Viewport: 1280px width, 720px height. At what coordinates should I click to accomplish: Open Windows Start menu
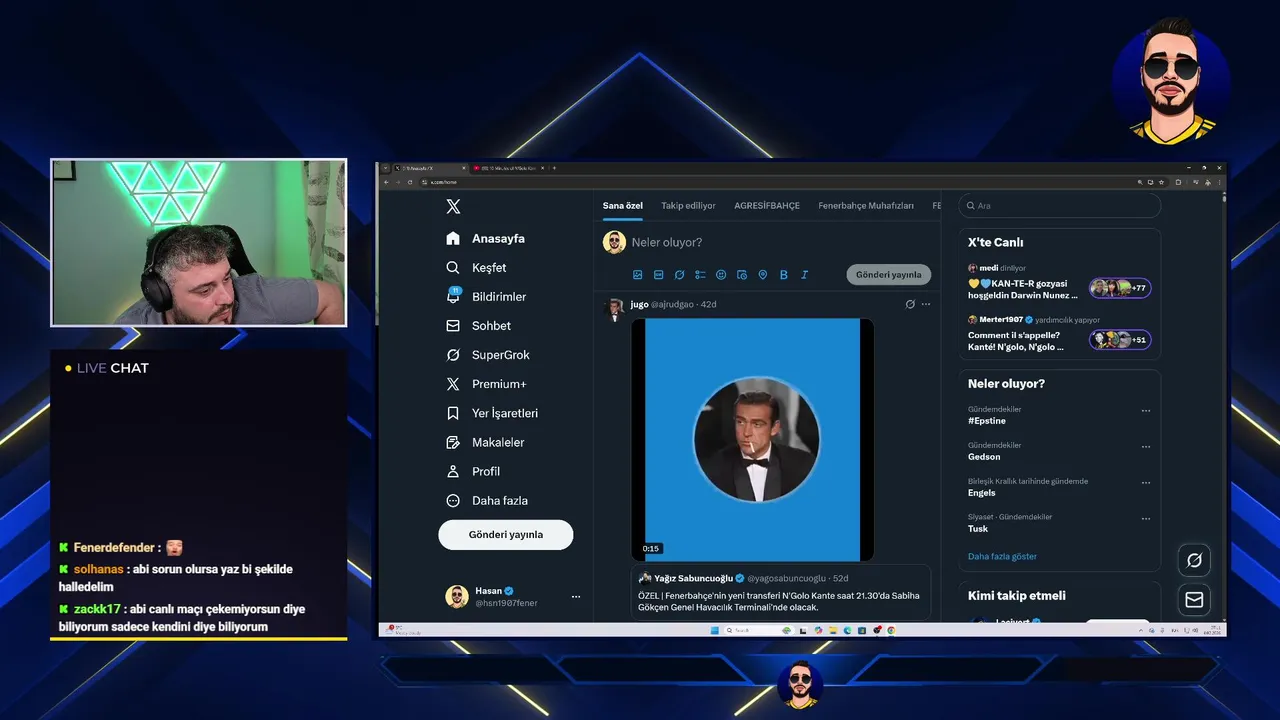715,630
